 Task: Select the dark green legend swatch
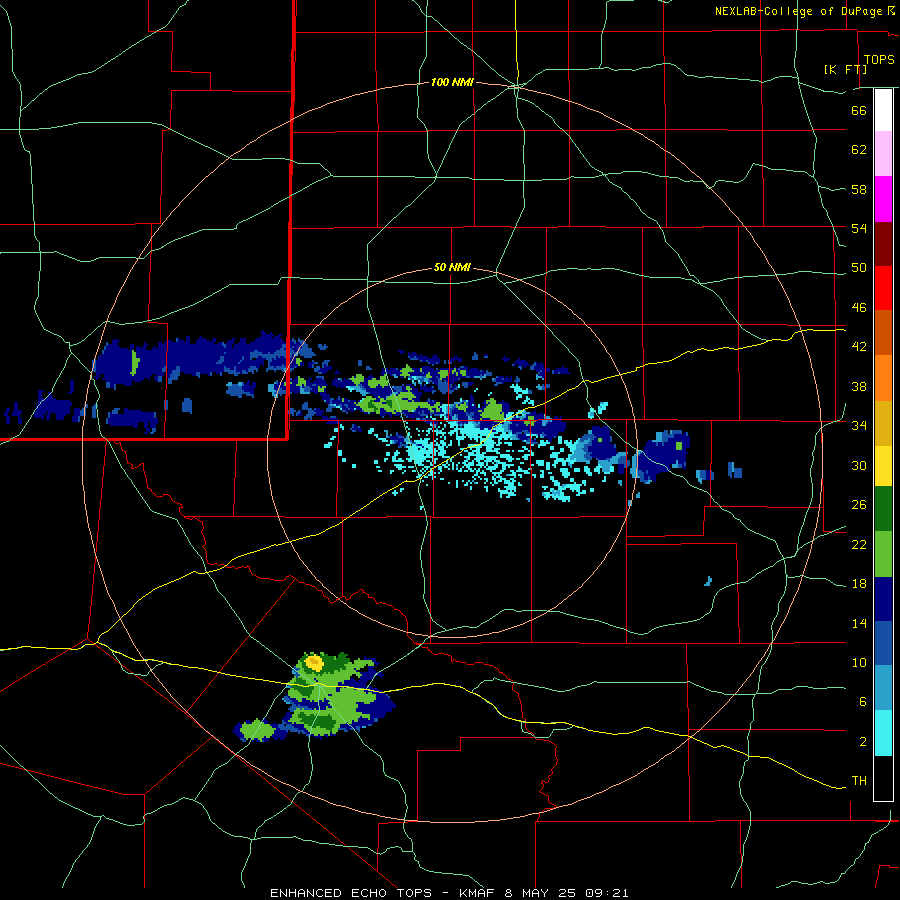click(x=883, y=509)
